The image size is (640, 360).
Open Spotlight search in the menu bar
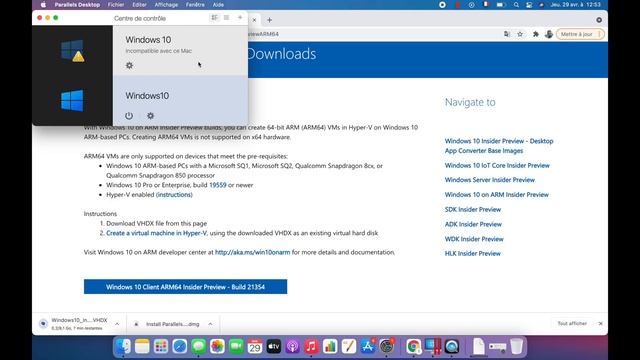(x=516, y=5)
